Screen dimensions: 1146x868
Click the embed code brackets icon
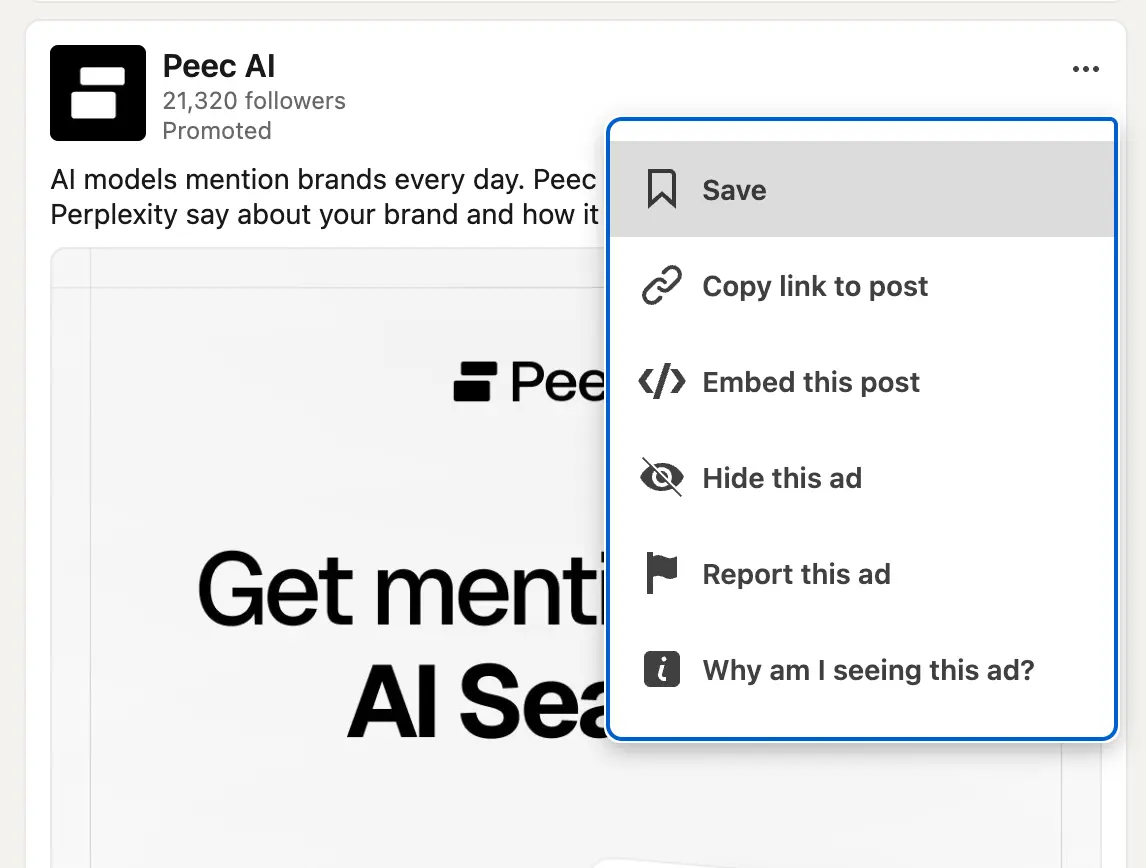coord(661,382)
